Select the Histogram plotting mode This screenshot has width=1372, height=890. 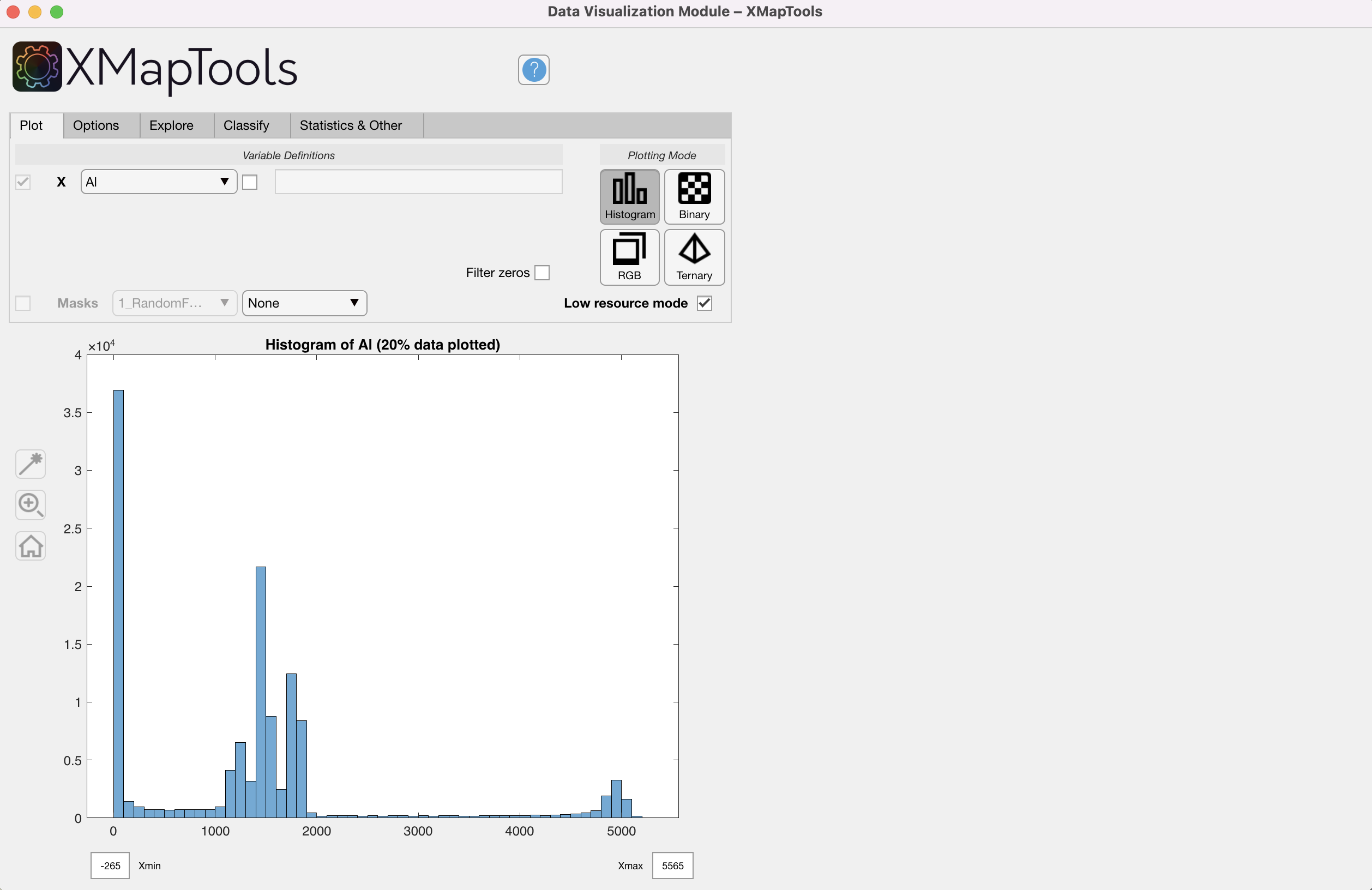click(629, 196)
